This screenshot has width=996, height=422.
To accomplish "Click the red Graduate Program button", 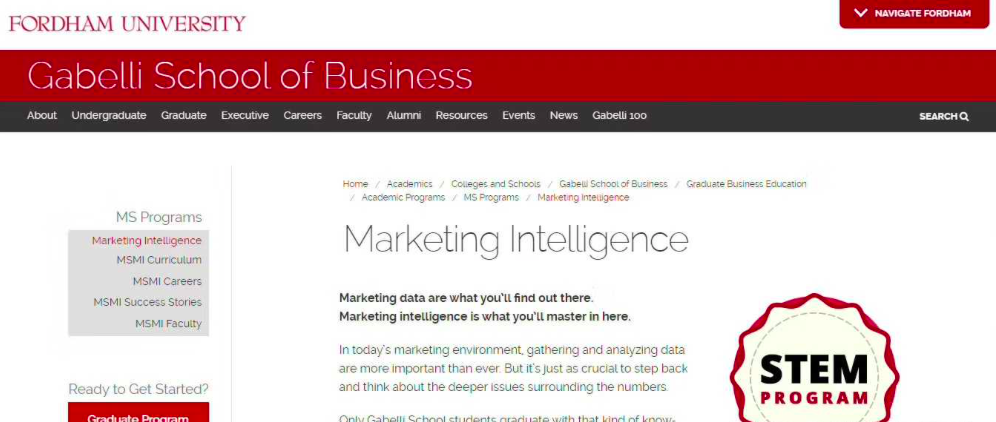I will [138, 414].
